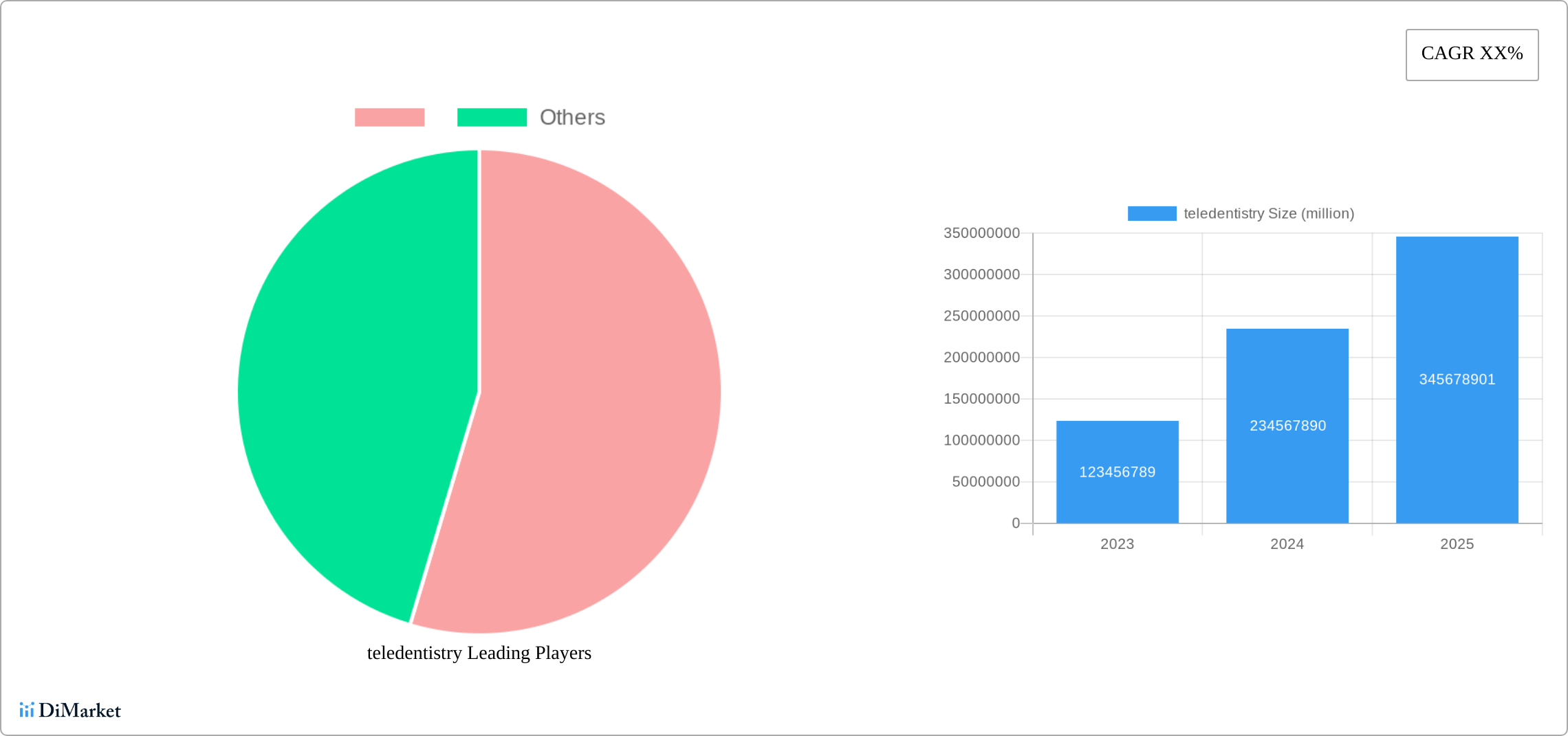This screenshot has width=1568, height=736.
Task: Toggle the teledentistry Size legend swatch
Action: 1152,214
